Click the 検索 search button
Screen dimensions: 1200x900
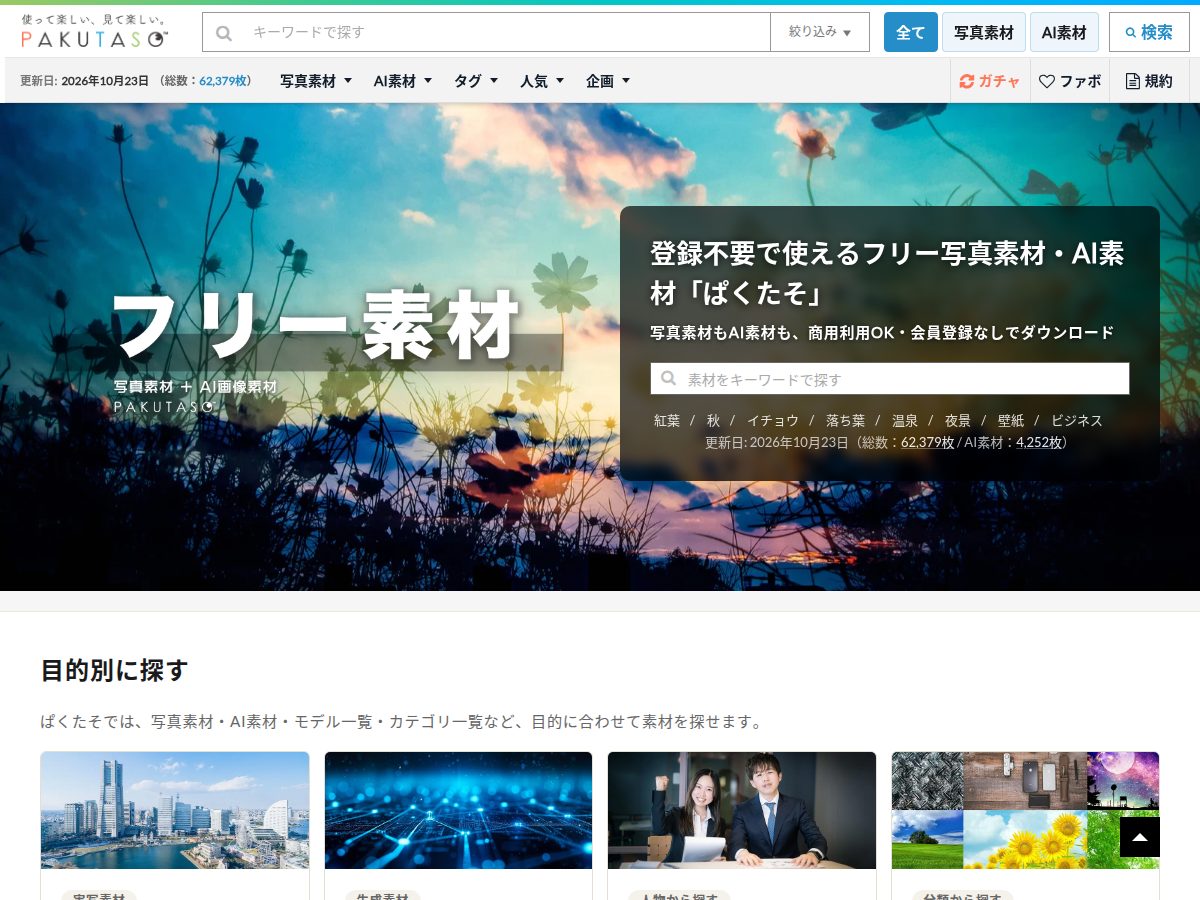point(1149,32)
